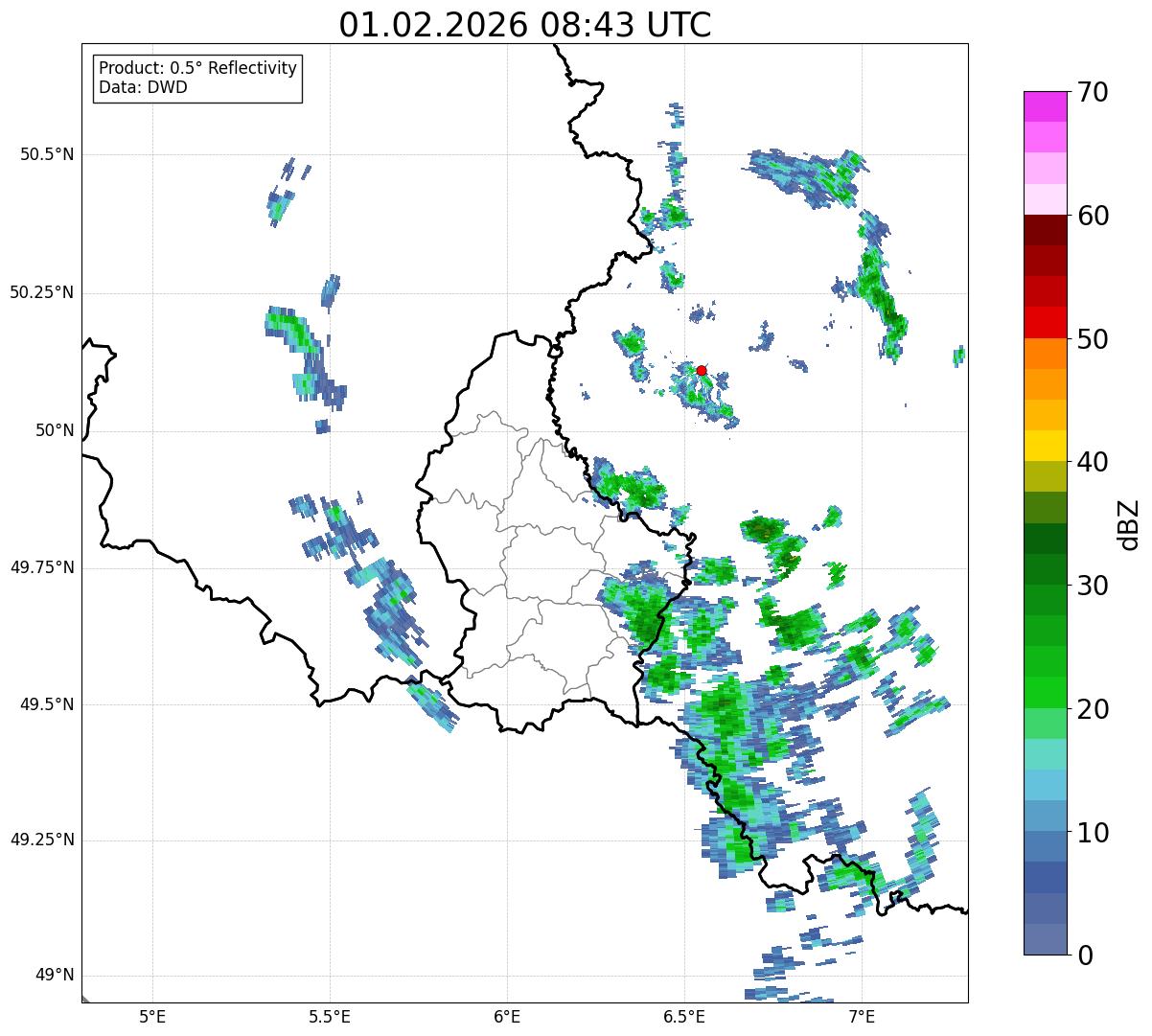The width and height of the screenshot is (1152, 1036).
Task: Click the longitude label 5°E
Action: tap(152, 1017)
